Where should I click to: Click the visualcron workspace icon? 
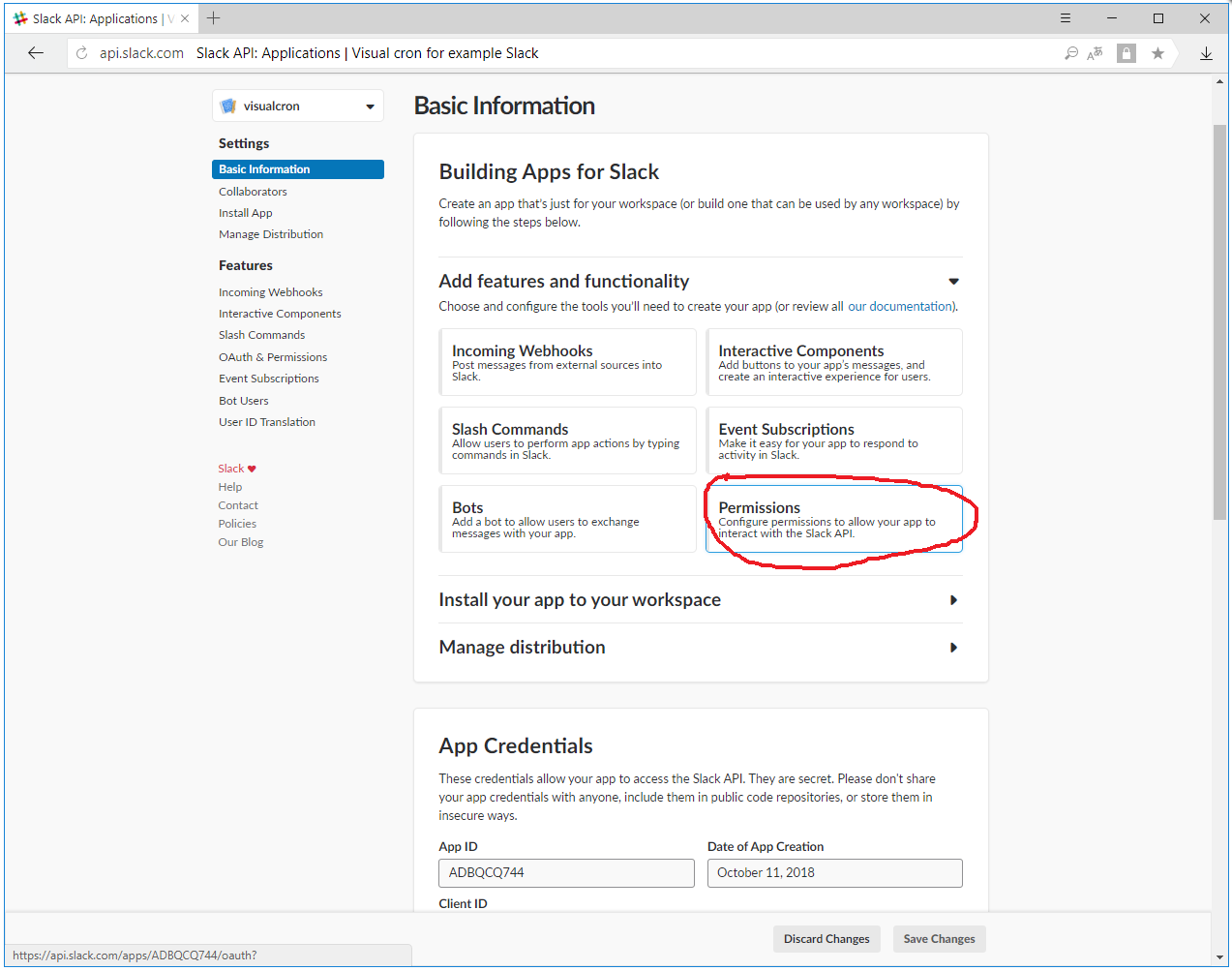(x=229, y=106)
